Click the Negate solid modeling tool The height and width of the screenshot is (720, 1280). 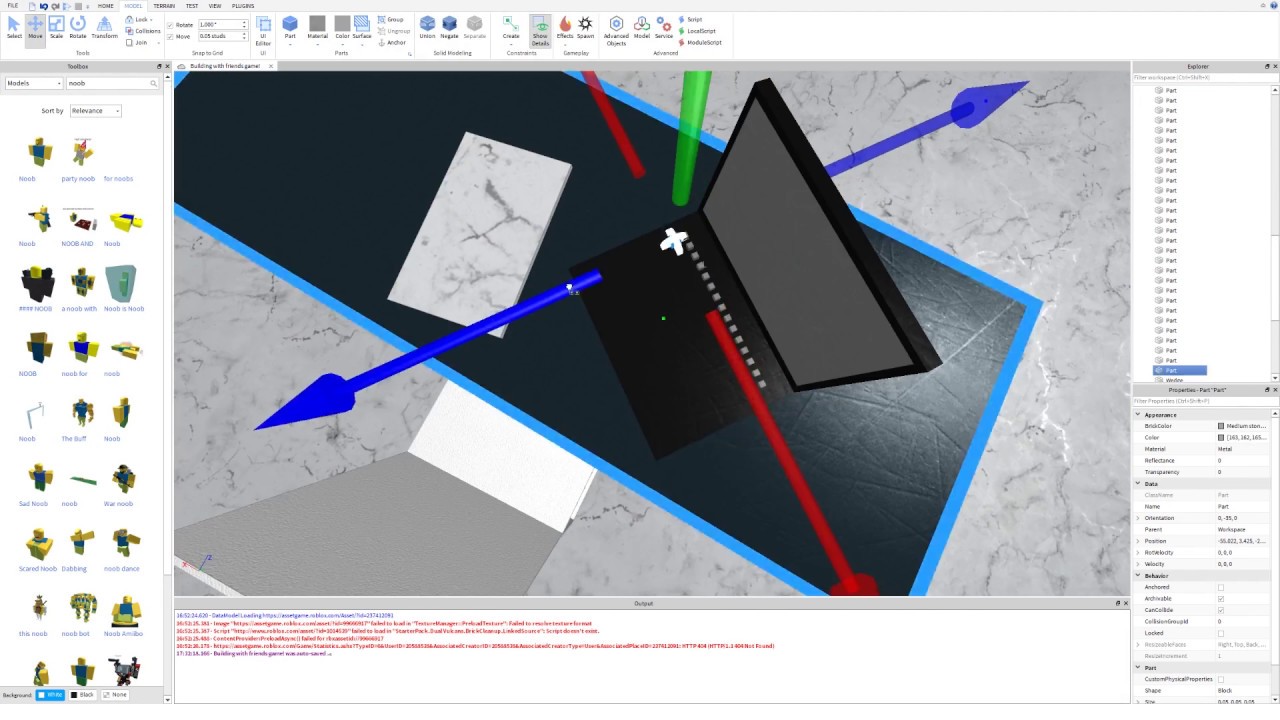(450, 27)
